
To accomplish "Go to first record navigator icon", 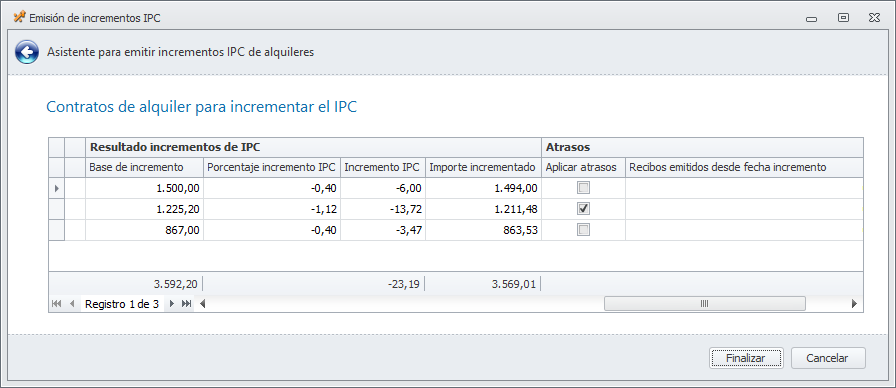I will (x=57, y=304).
